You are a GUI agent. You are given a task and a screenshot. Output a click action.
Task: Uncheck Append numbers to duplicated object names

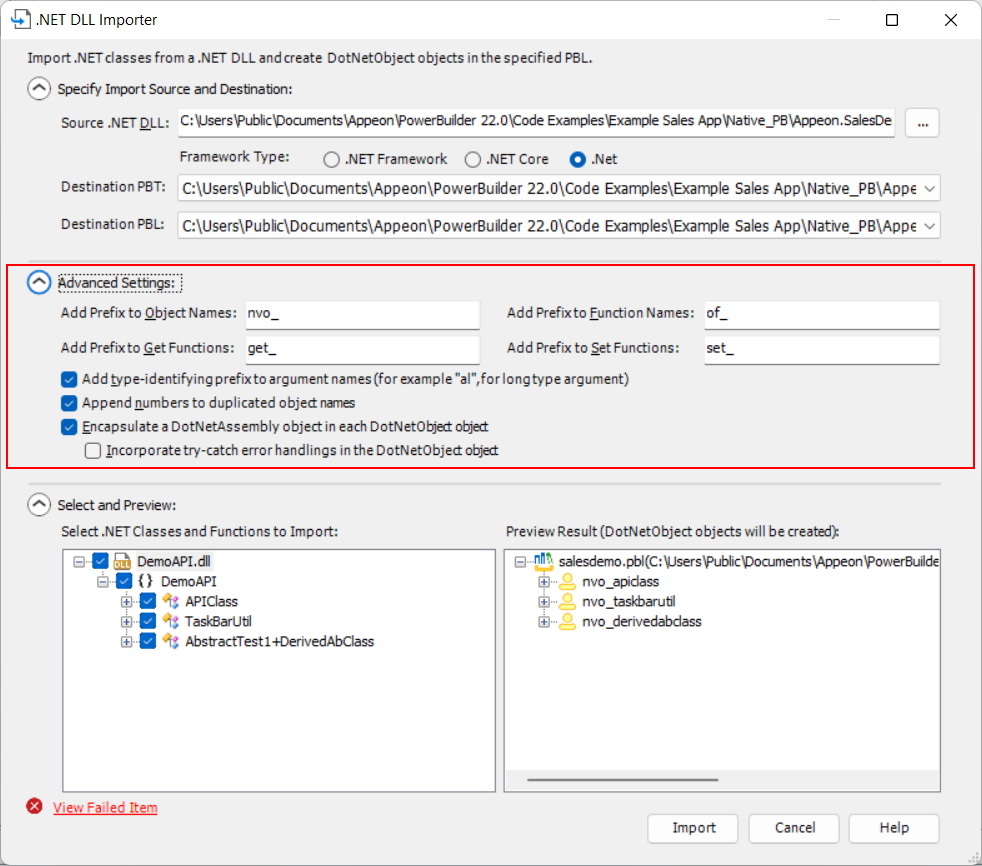(68, 404)
